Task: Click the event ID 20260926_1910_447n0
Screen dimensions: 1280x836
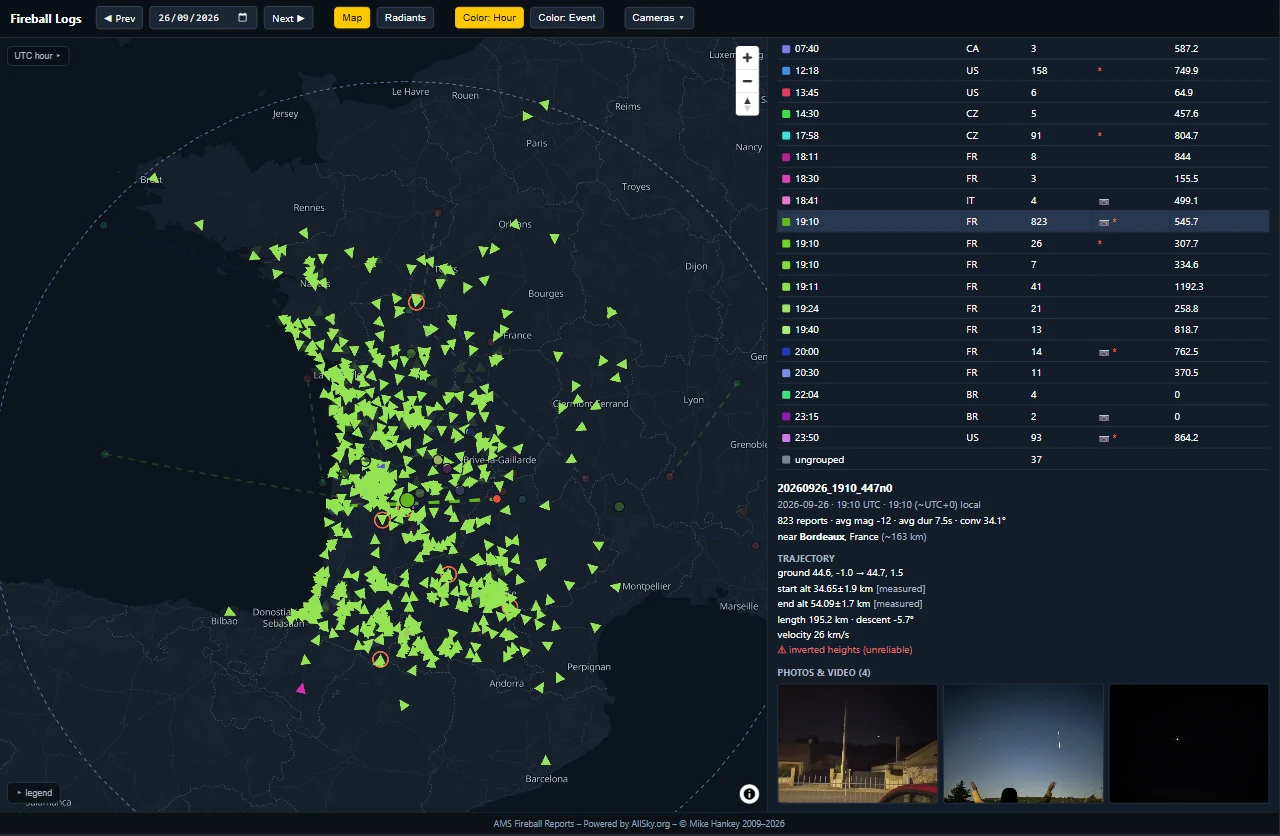Action: [835, 488]
